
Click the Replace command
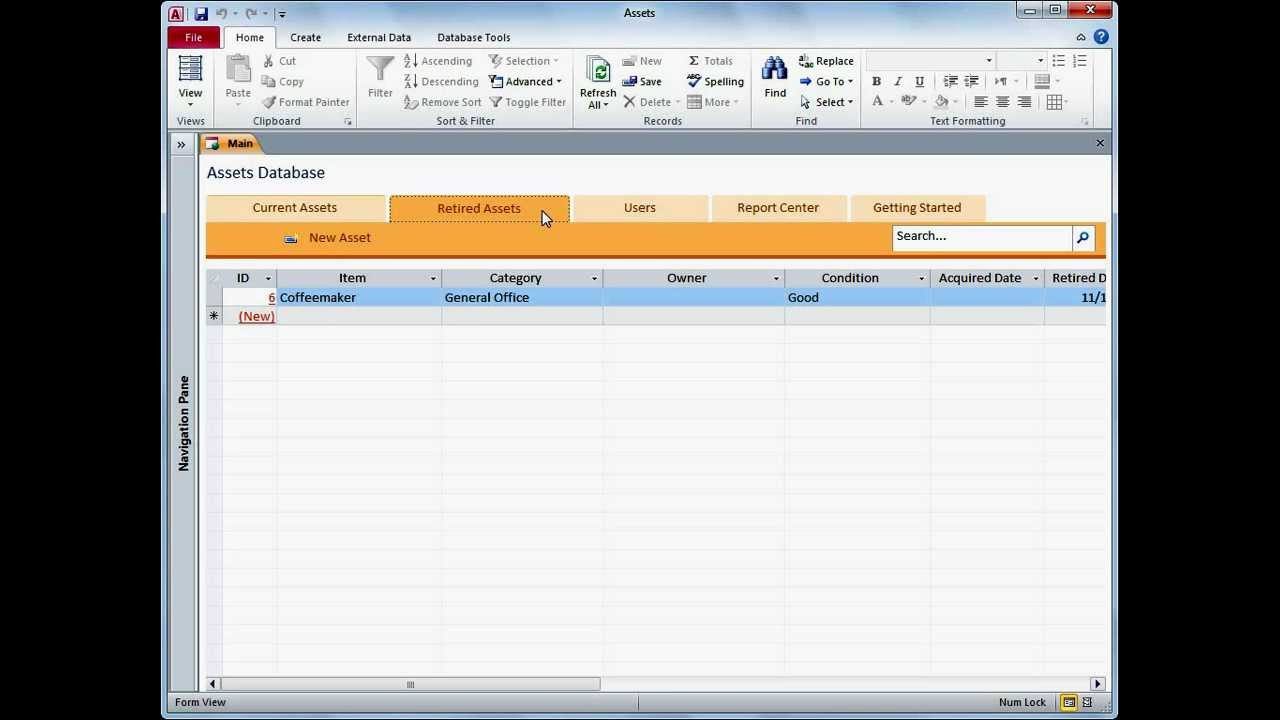pos(826,61)
